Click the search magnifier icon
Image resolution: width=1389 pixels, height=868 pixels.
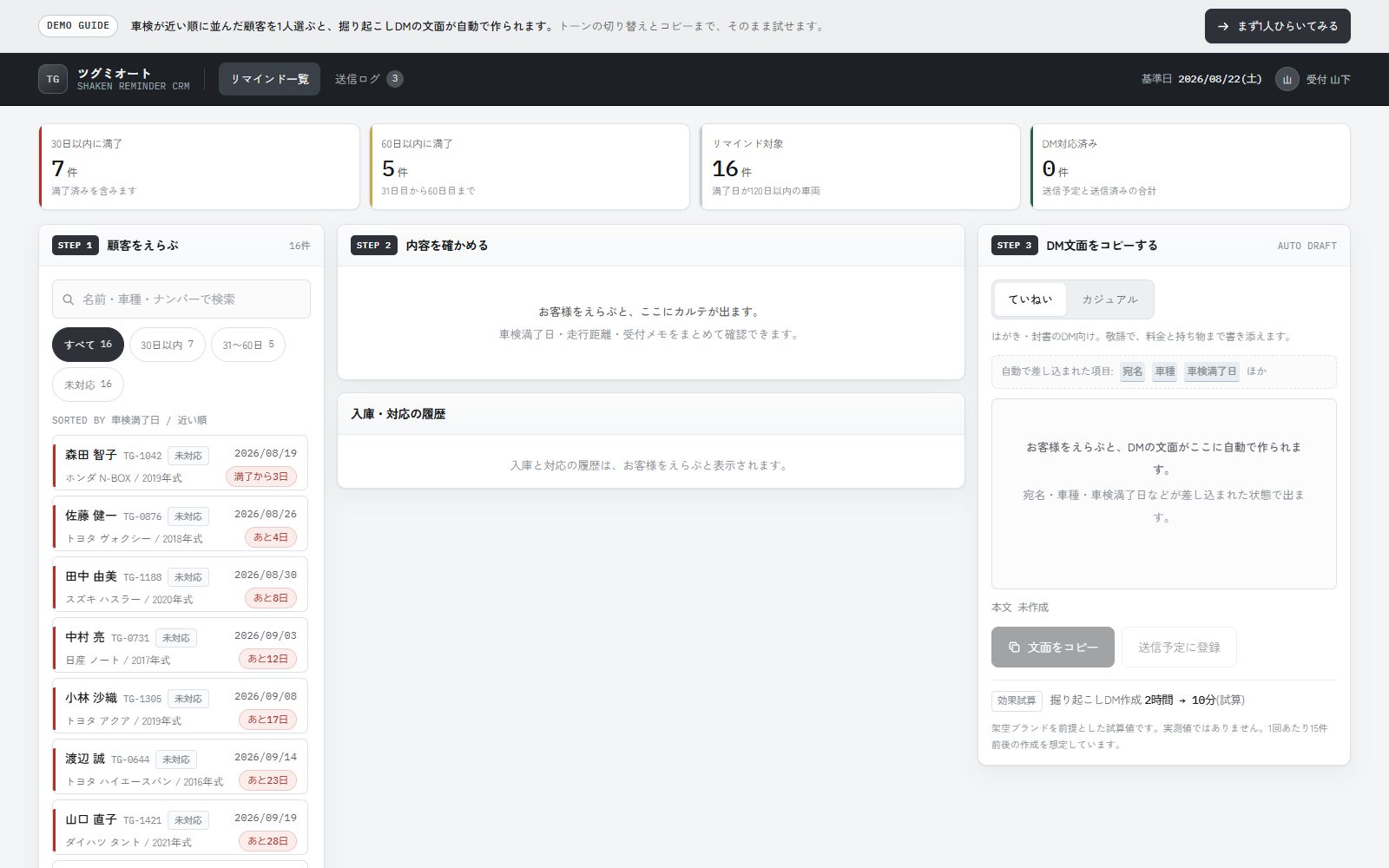69,299
